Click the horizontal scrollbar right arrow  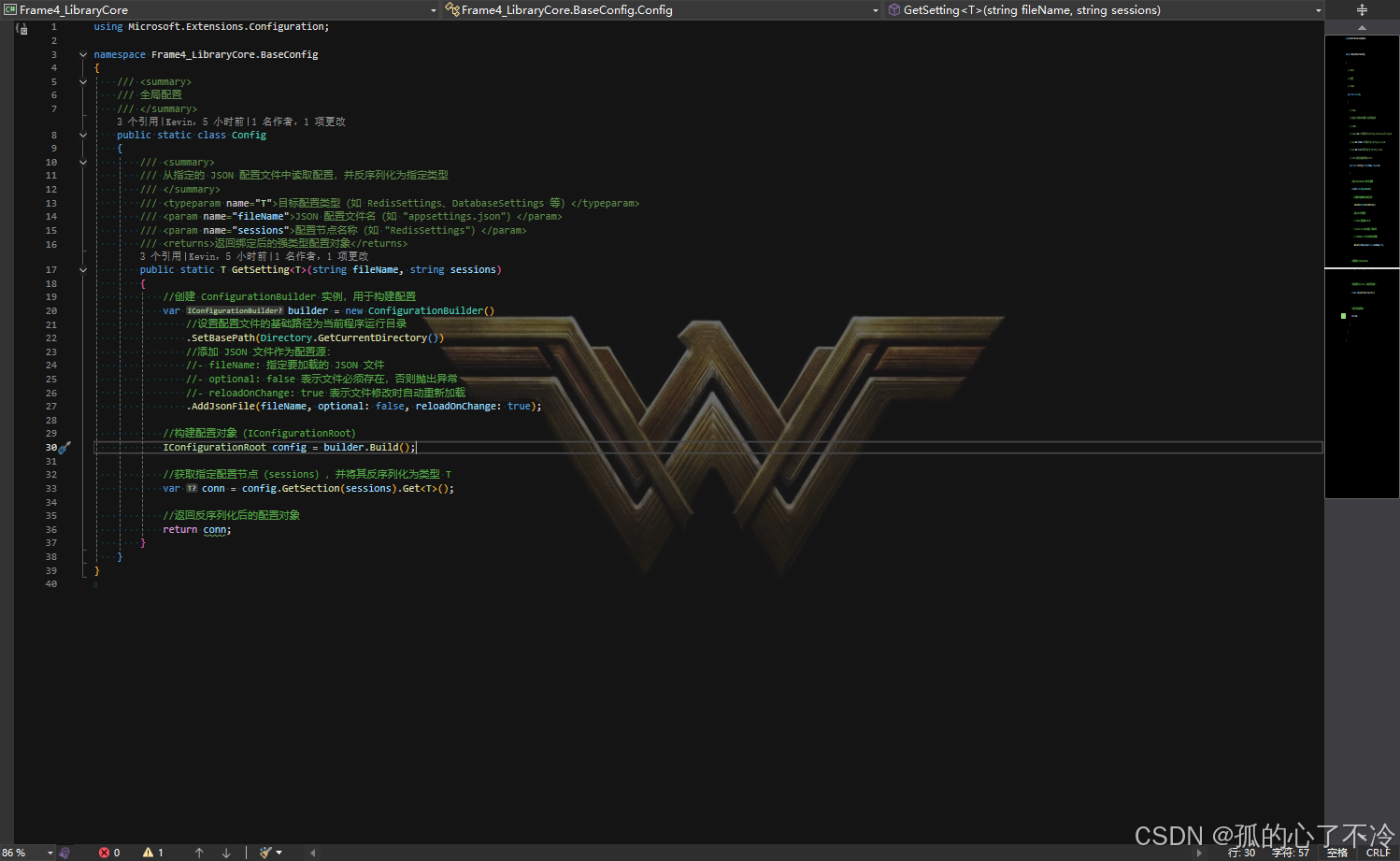coord(1200,853)
